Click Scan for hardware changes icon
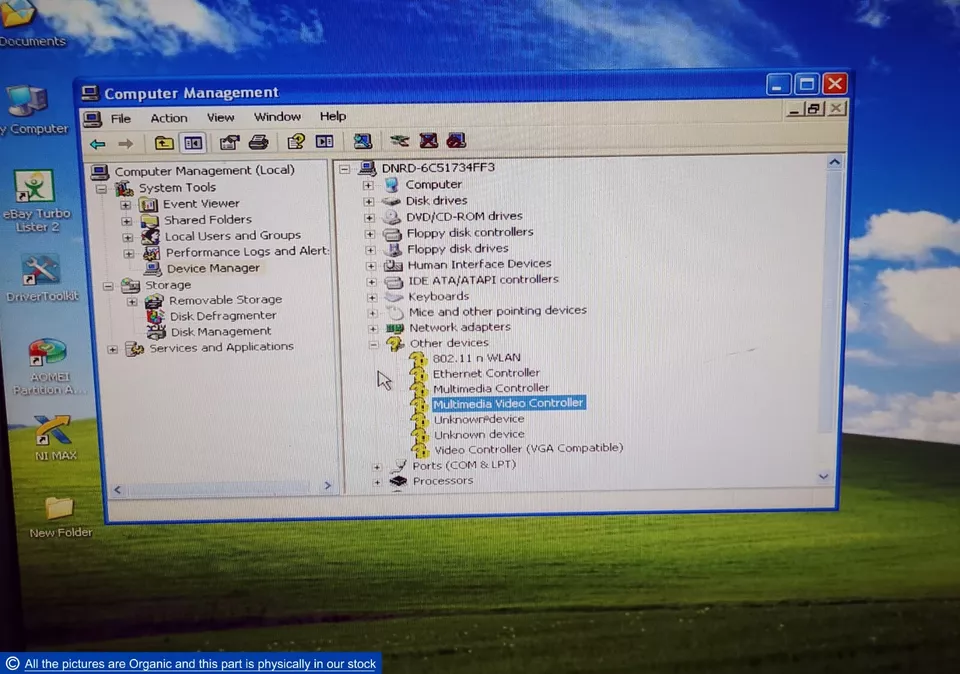The image size is (960, 674). 363,142
